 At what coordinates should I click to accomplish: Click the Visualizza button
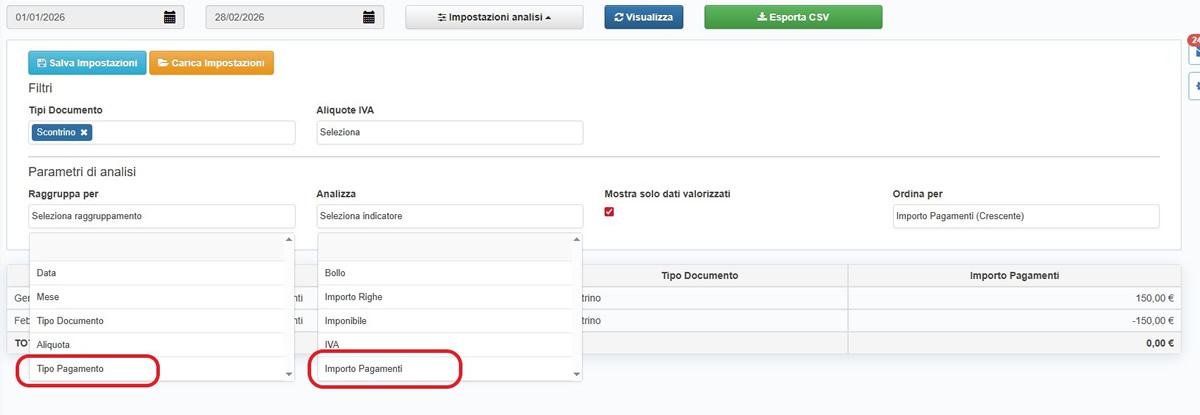coord(643,17)
